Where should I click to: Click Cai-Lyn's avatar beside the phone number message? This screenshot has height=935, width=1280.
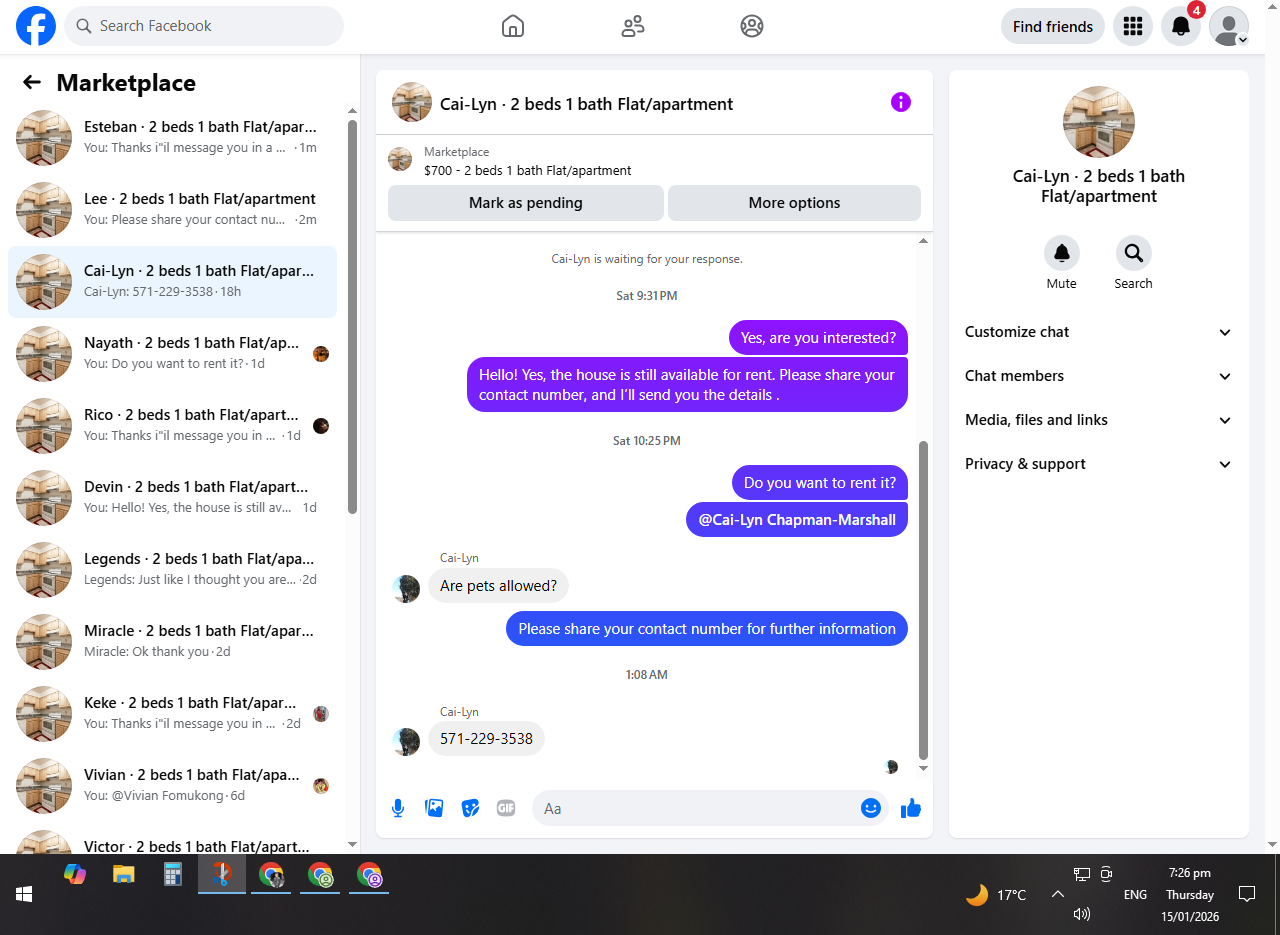point(406,742)
